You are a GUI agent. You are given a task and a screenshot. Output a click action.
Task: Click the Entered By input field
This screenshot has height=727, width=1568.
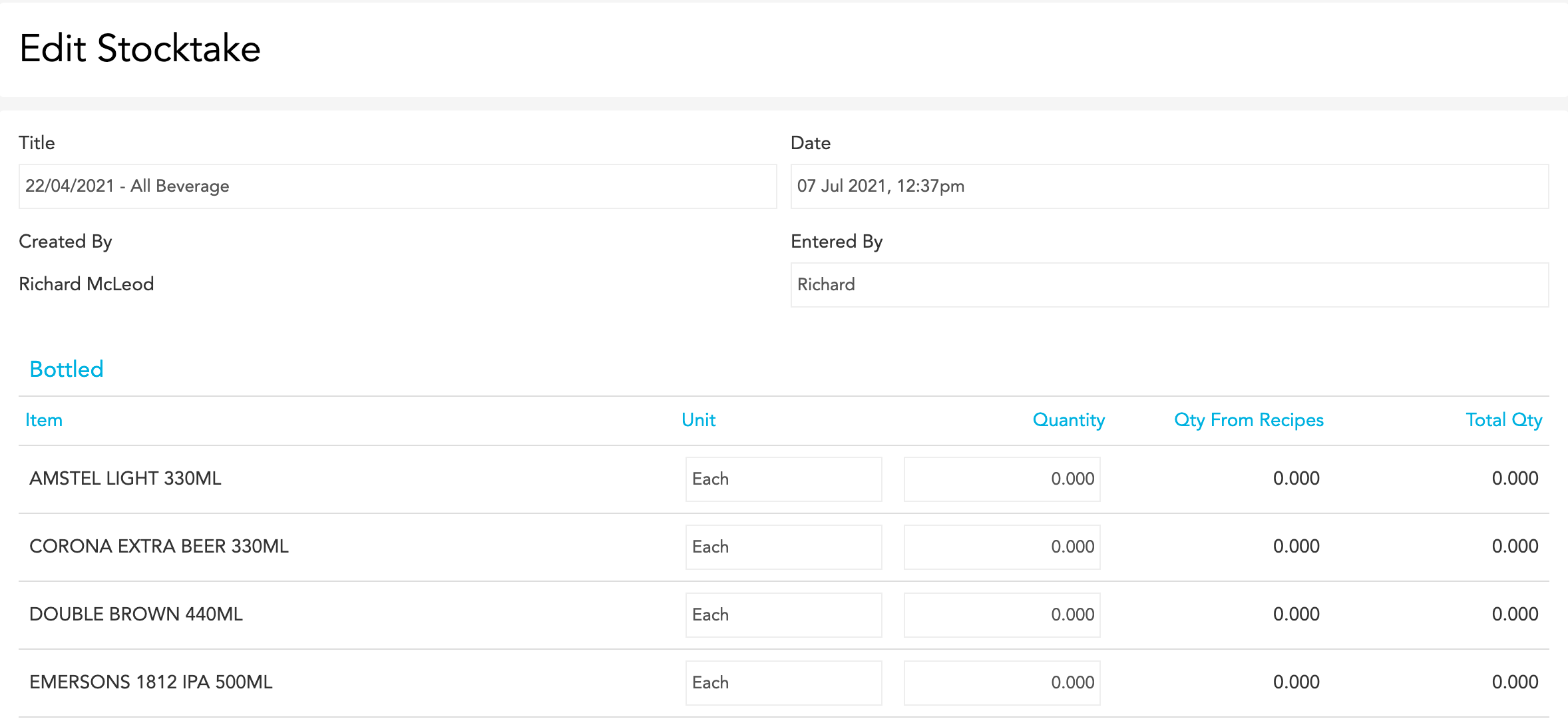(1169, 285)
